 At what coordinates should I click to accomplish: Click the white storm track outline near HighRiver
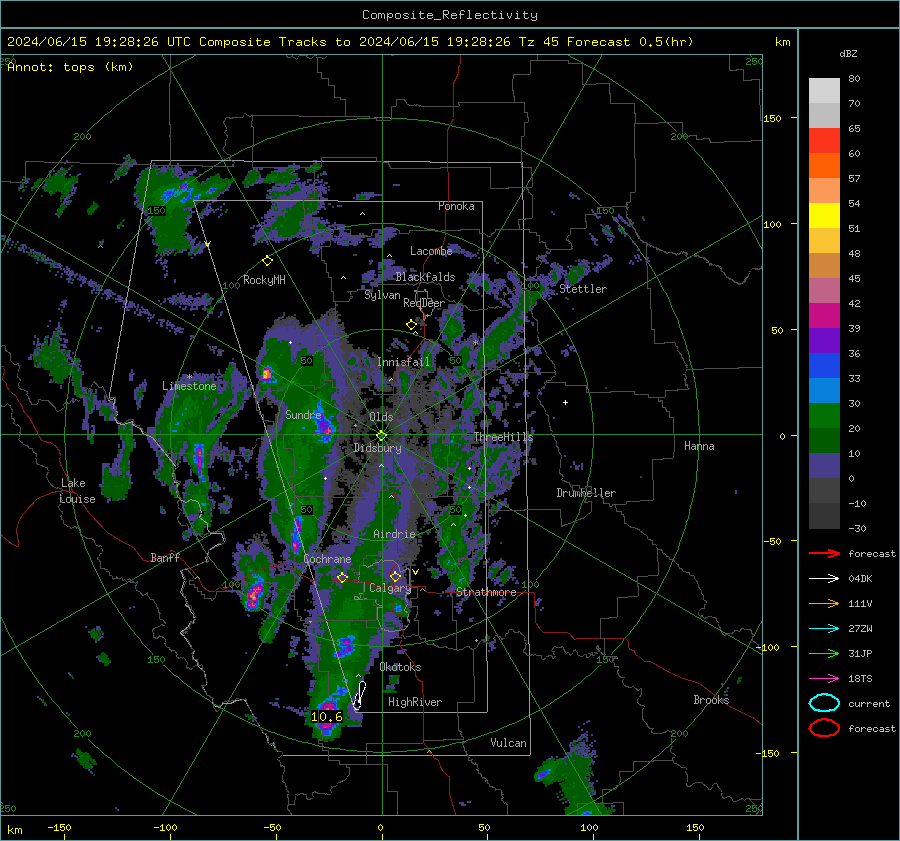[359, 696]
